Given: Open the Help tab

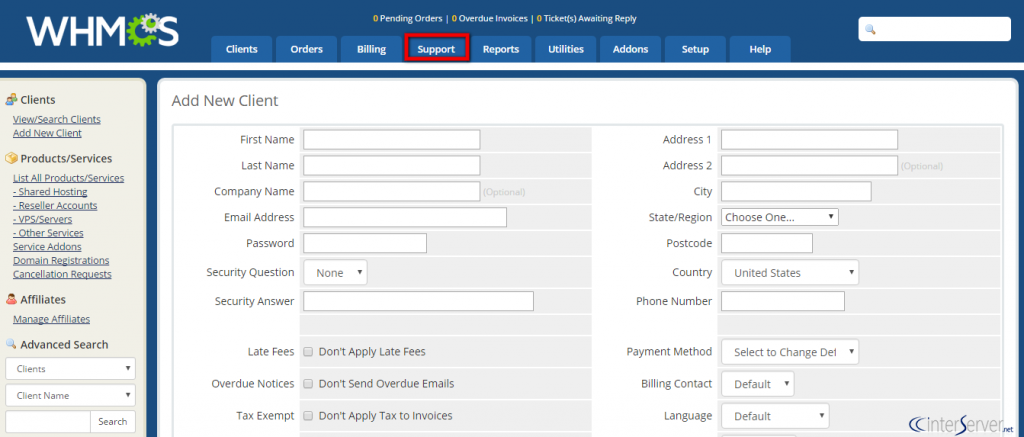Looking at the screenshot, I should coord(760,49).
